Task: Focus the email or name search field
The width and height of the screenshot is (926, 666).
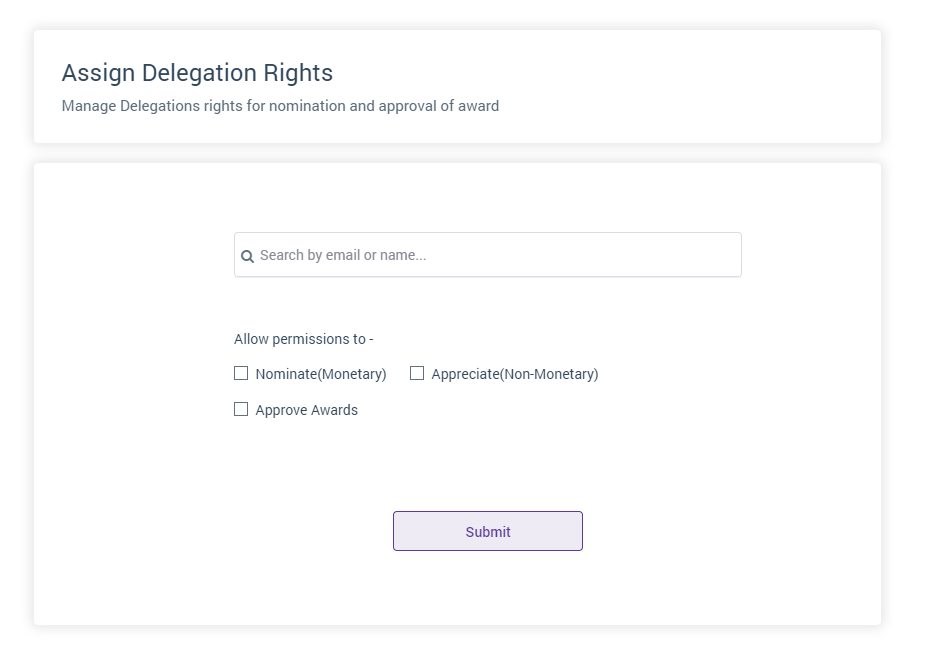Action: (x=488, y=254)
